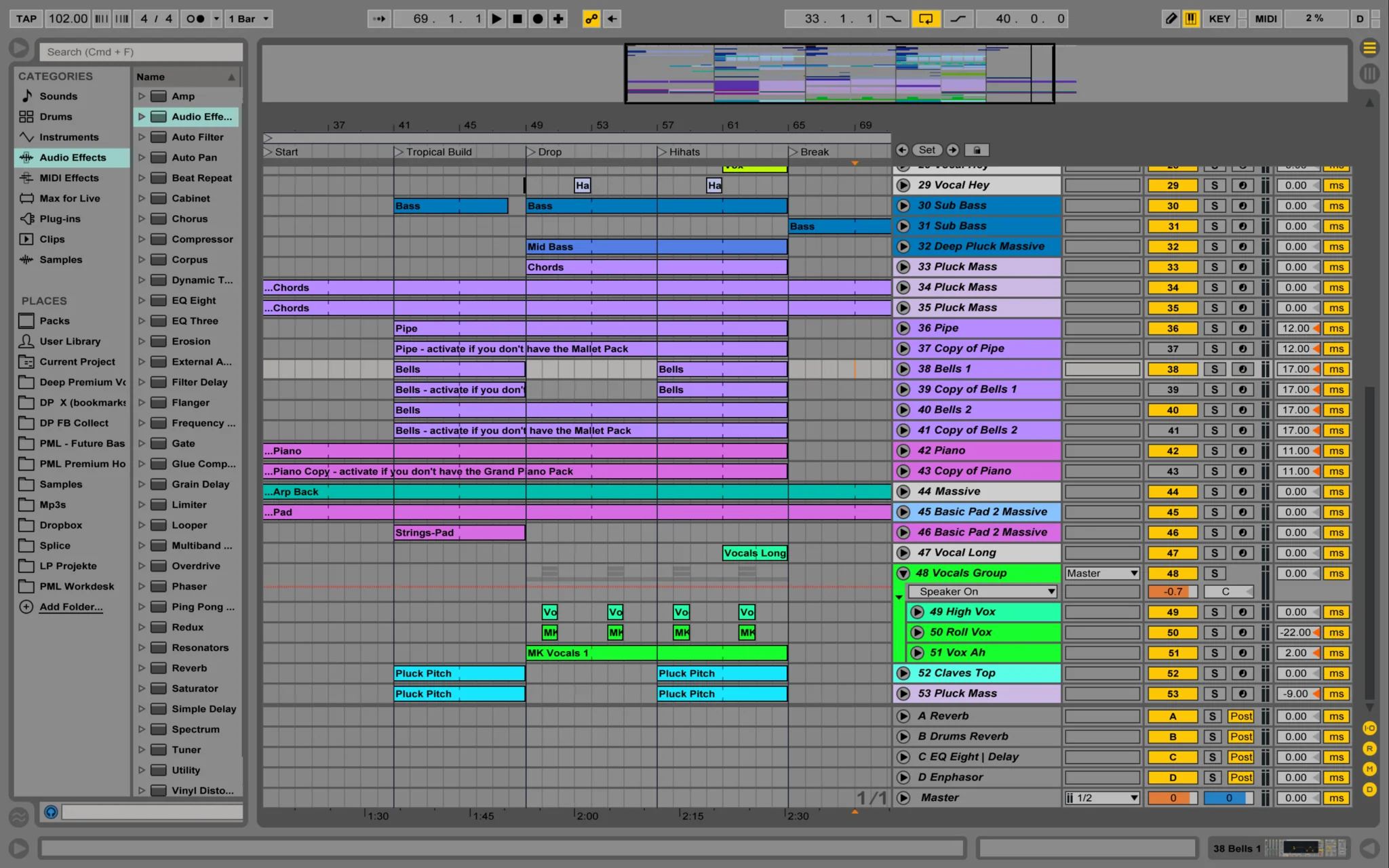Unfold the 42 Piano track
Image resolution: width=1389 pixels, height=868 pixels.
coord(903,450)
